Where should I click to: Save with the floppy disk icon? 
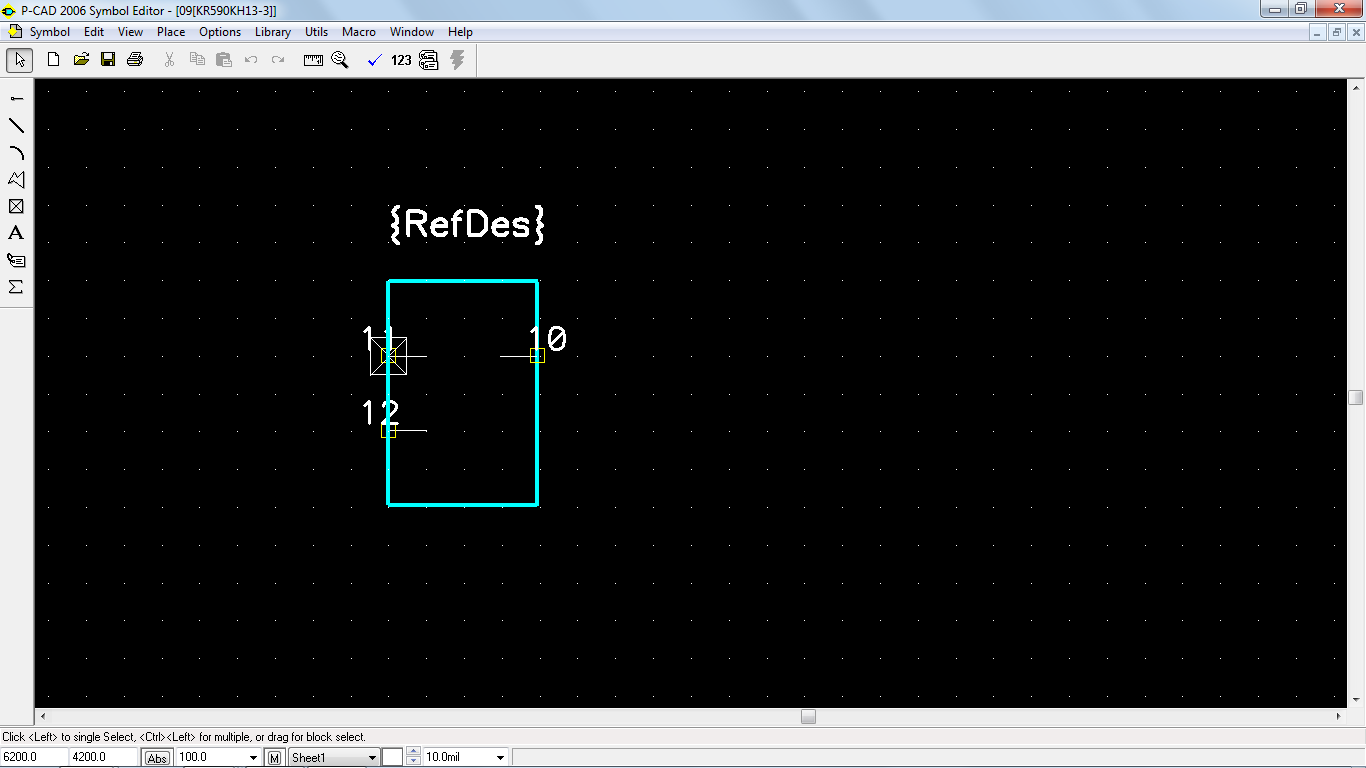(108, 60)
